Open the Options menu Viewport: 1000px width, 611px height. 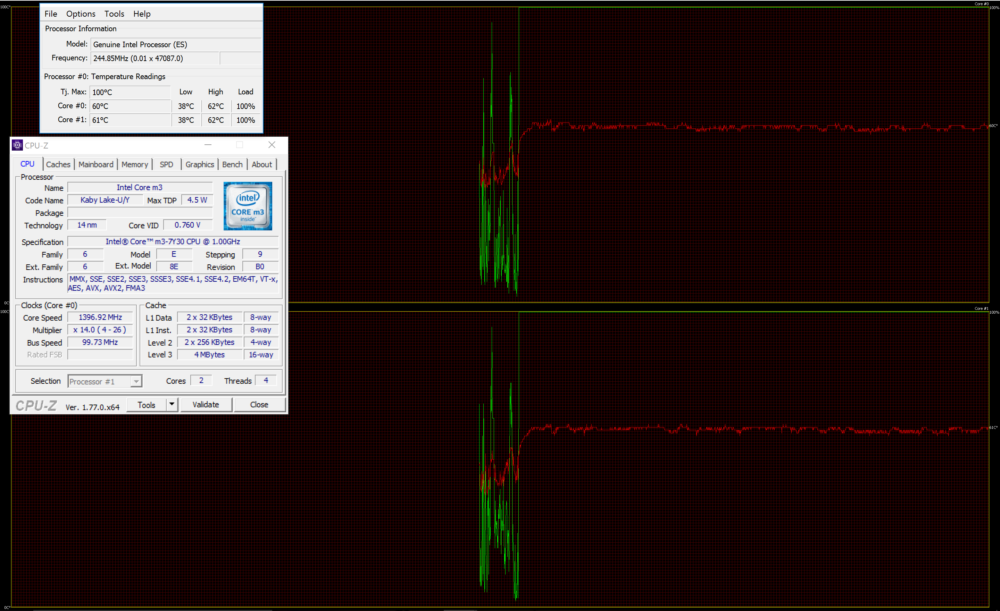tap(81, 14)
